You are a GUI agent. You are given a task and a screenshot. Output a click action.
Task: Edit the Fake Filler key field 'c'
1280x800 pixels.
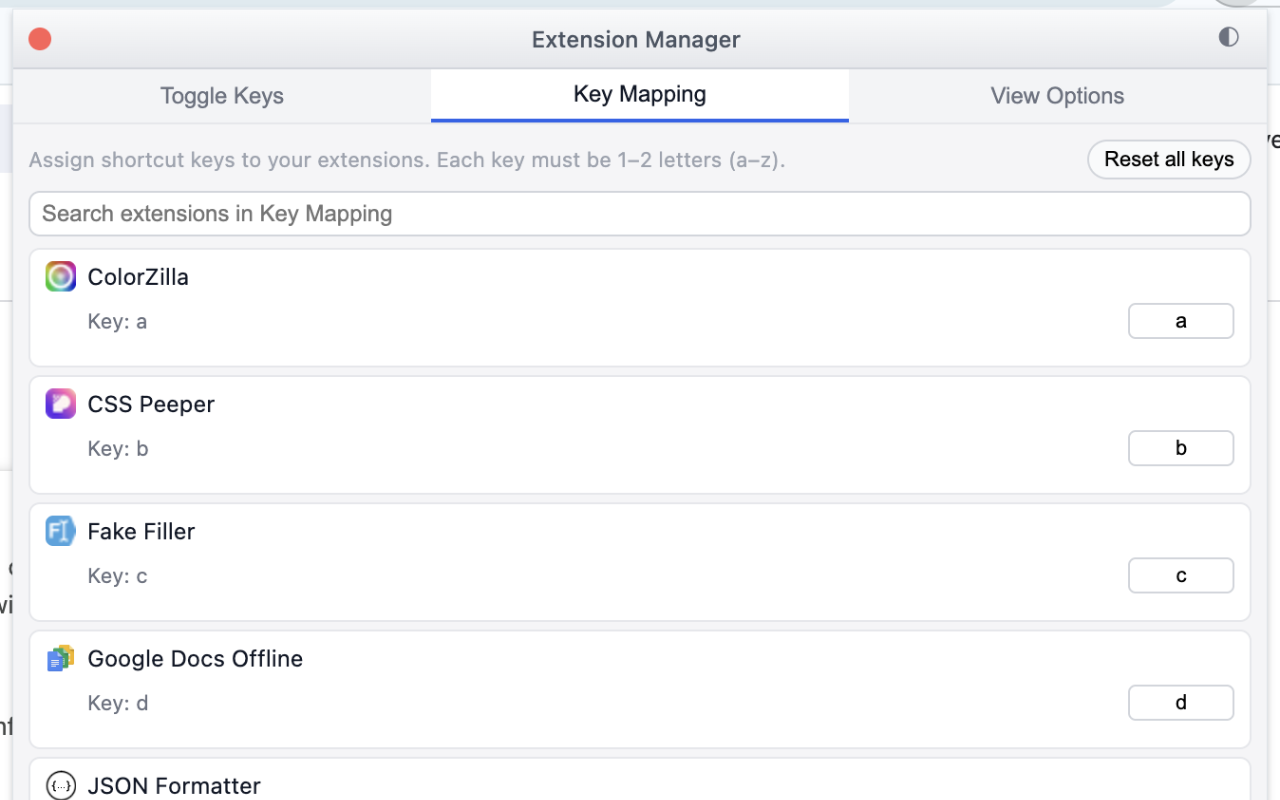pos(1181,575)
